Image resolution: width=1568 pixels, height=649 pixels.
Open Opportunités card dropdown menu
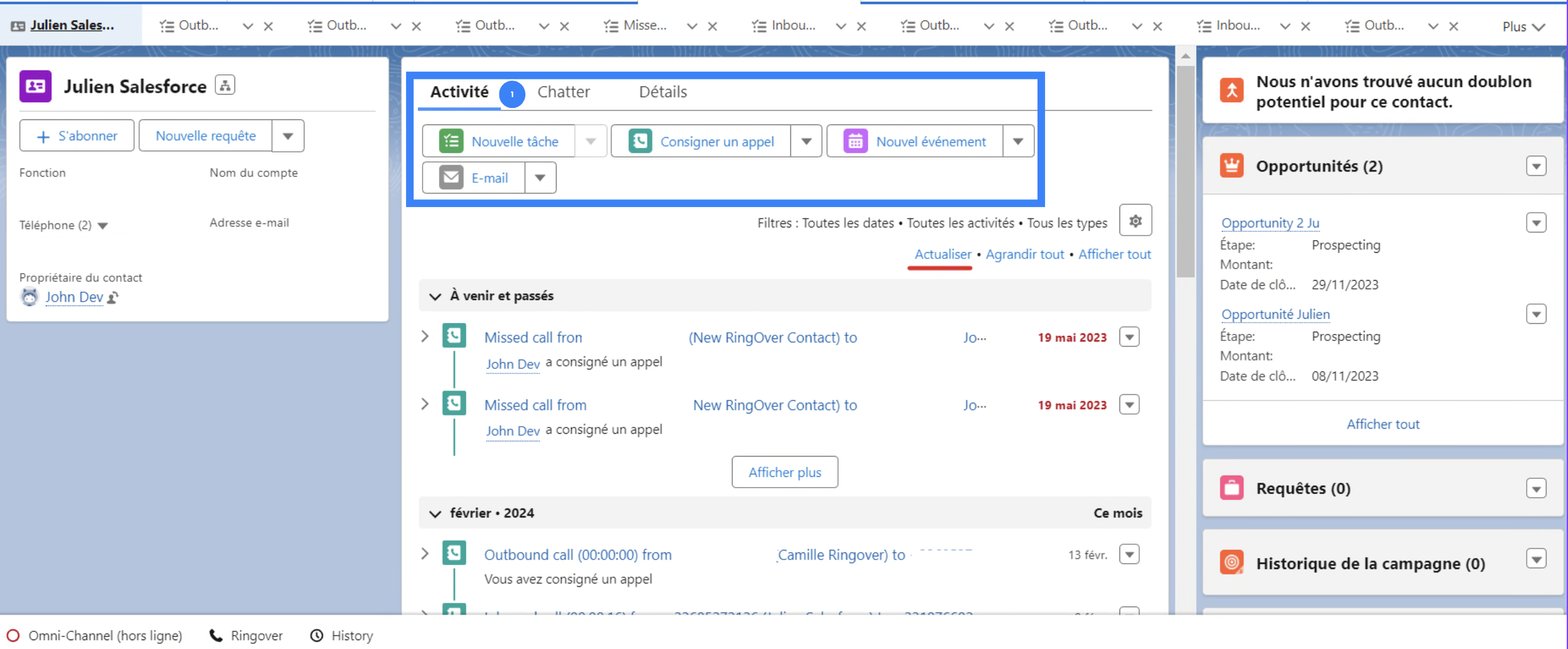coord(1536,166)
